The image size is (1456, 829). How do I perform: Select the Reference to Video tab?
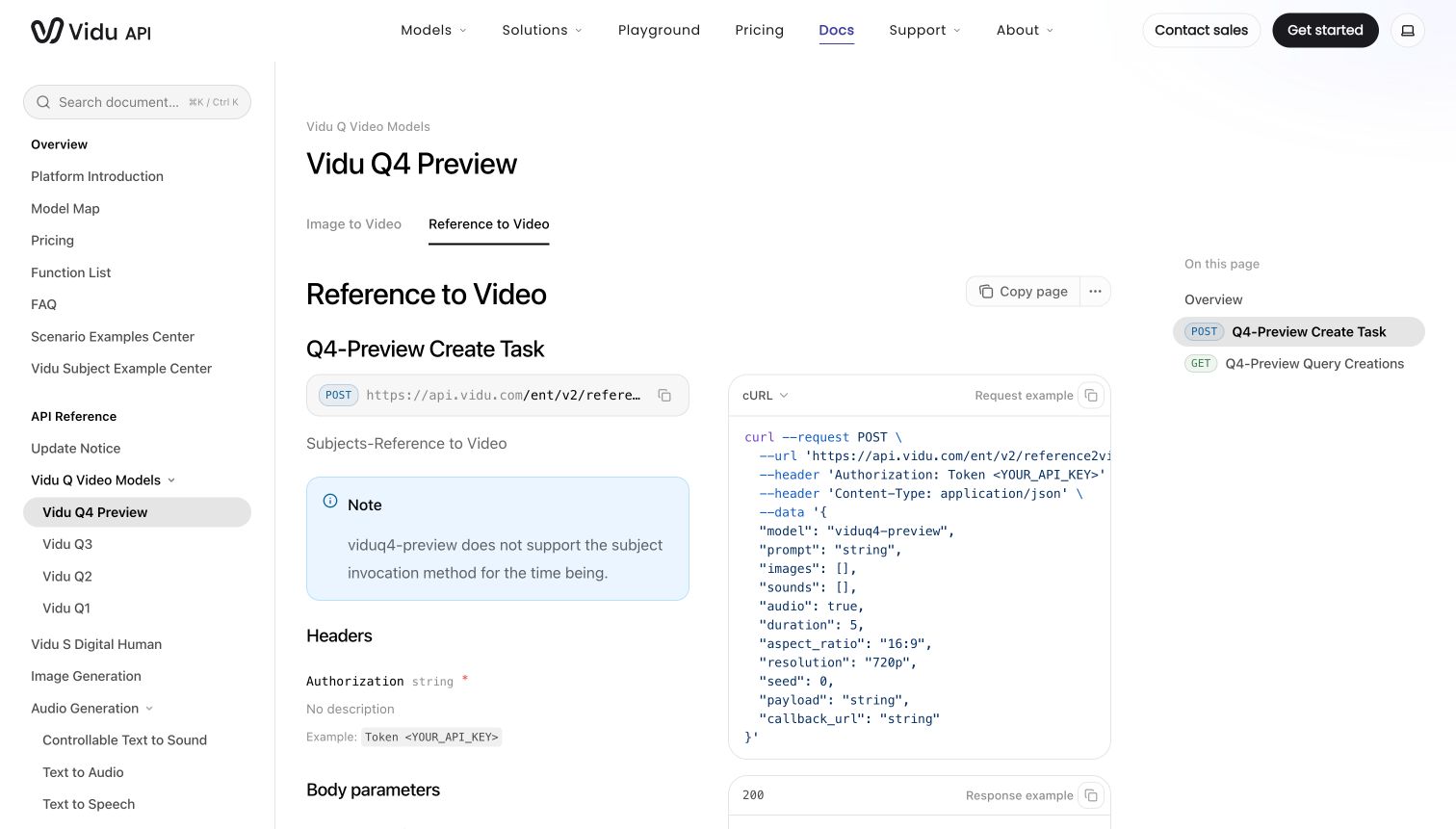pyautogui.click(x=488, y=224)
